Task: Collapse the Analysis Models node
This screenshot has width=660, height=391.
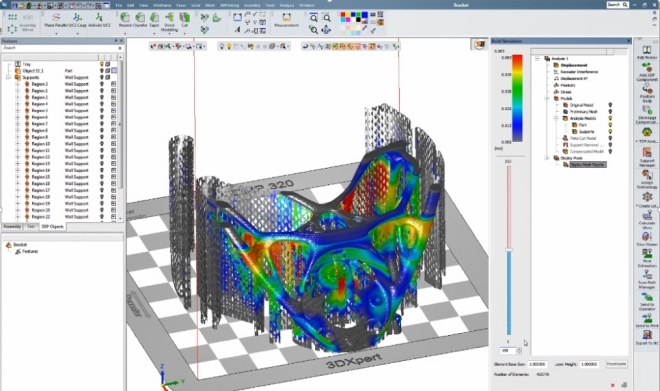Action: [x=556, y=119]
